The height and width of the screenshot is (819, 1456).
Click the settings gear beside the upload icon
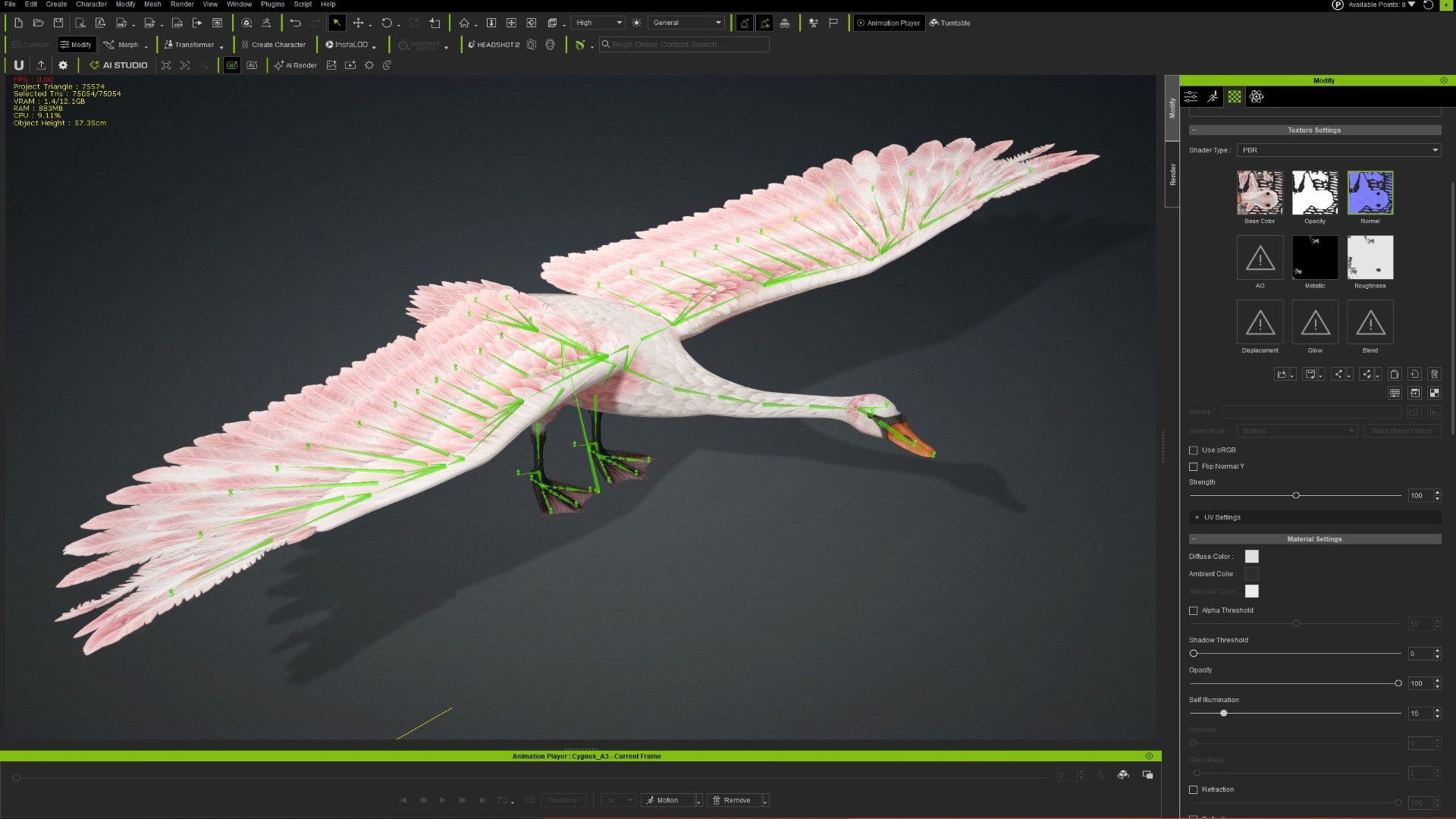point(63,65)
